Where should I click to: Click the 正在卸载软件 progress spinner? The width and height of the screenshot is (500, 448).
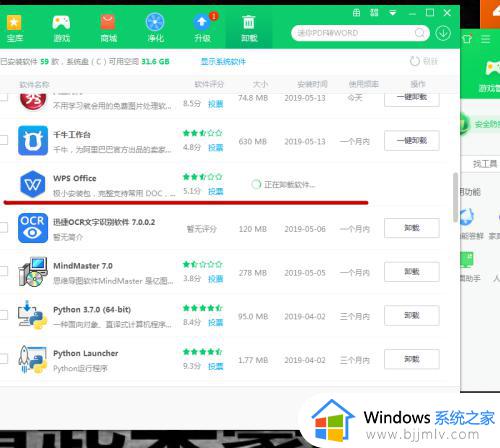(256, 184)
